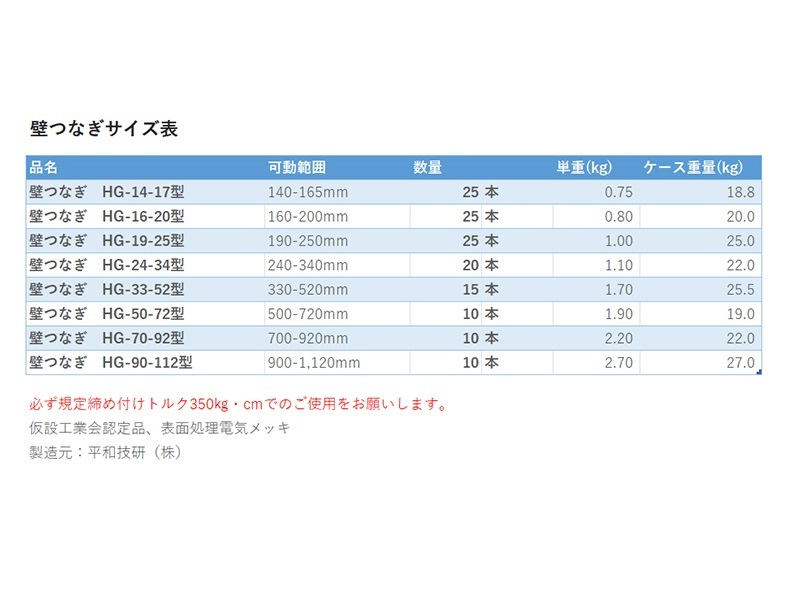Click the 壁つなぎサイズ表 title
The width and height of the screenshot is (800, 614).
(104, 128)
